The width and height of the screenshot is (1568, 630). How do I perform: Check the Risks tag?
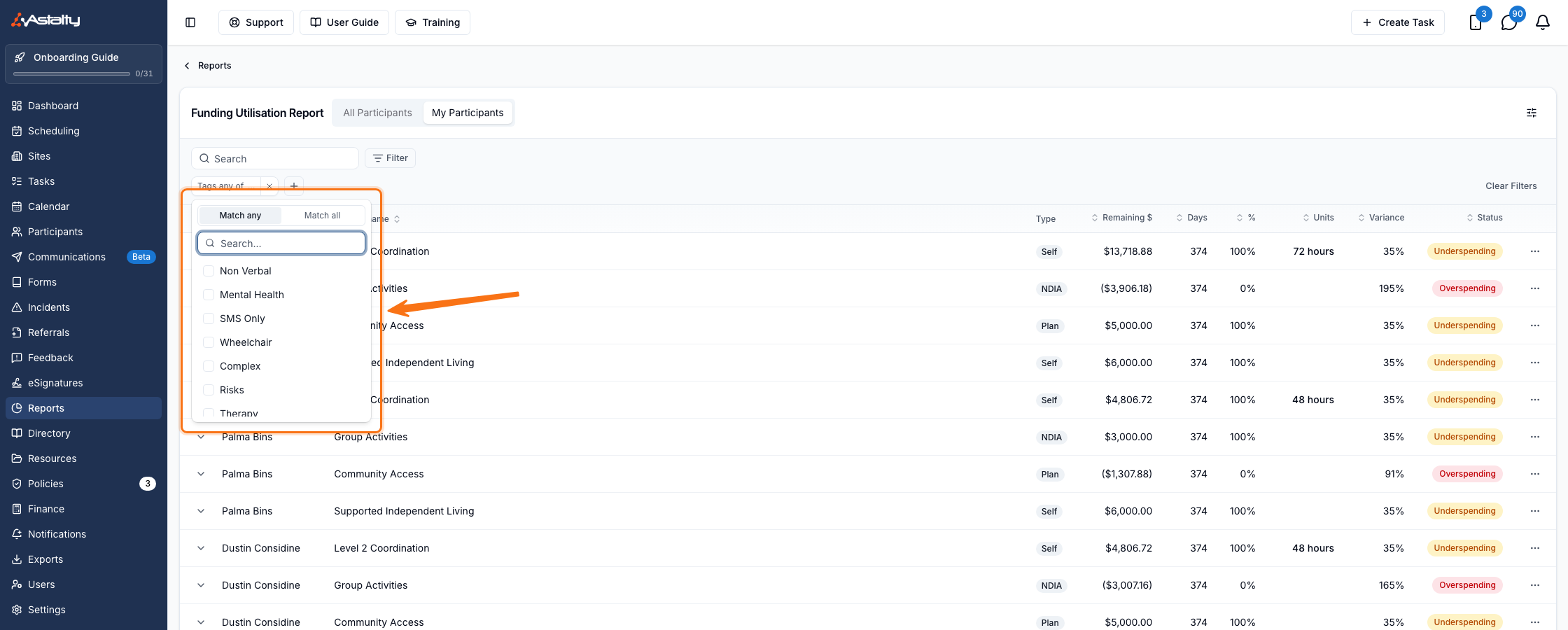tap(209, 390)
